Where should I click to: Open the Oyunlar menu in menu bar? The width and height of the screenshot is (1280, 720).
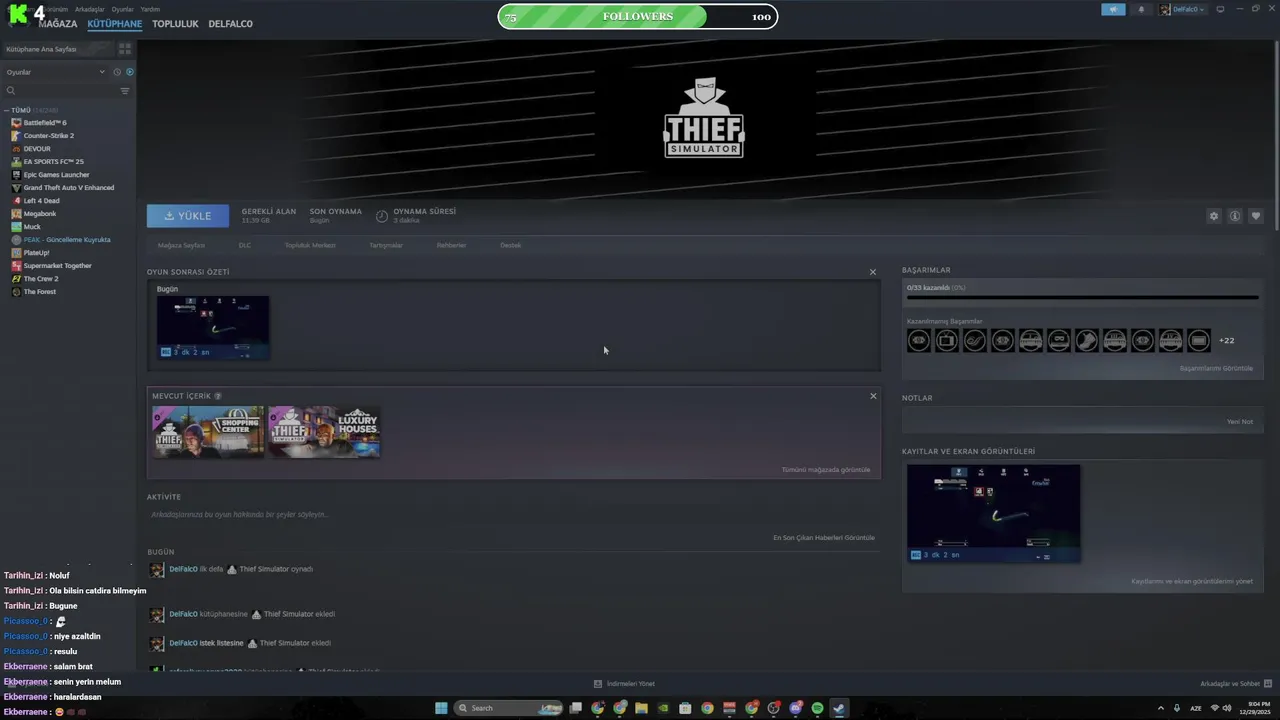tap(122, 9)
